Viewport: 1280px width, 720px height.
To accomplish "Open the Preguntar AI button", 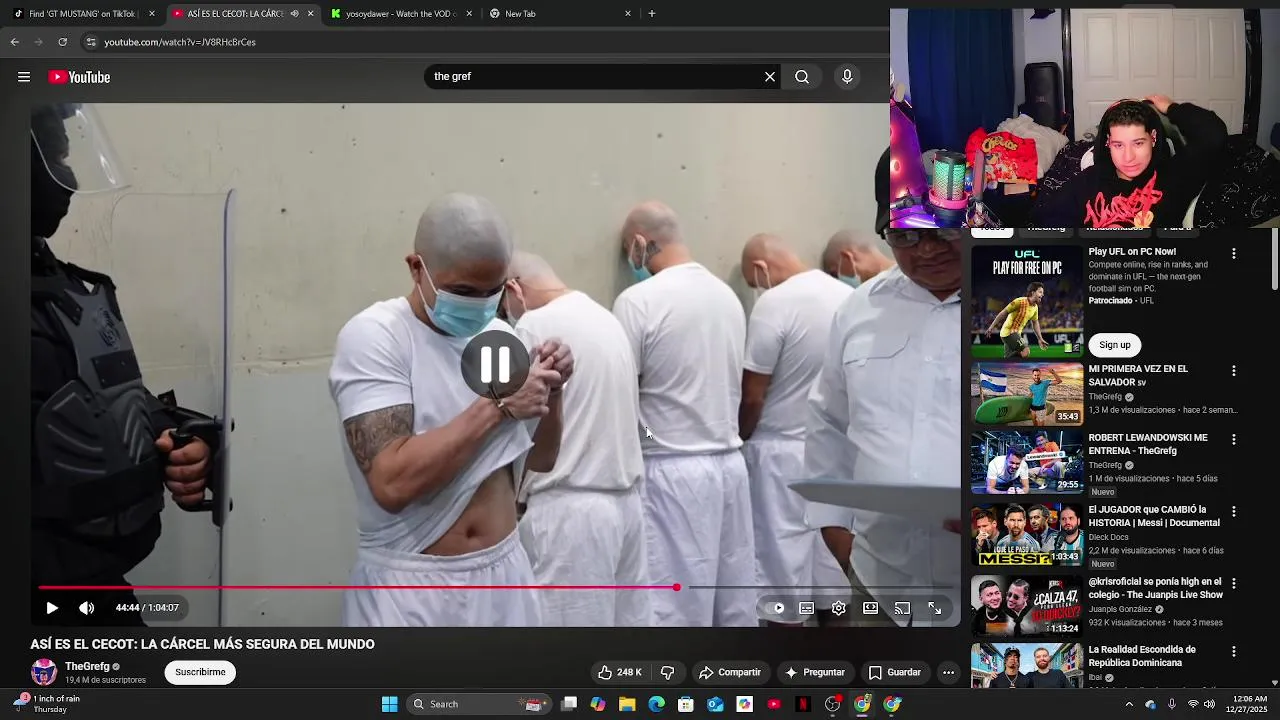I will coord(815,672).
